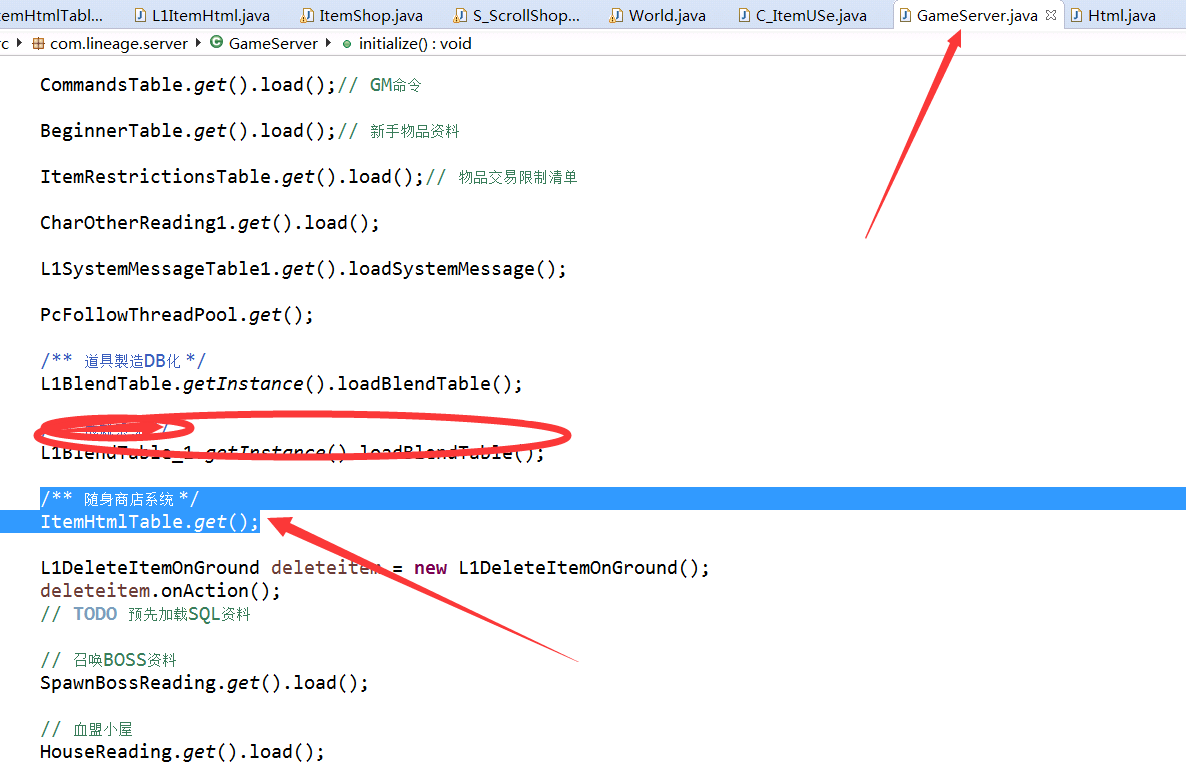
Task: Select initialize() : void in the breadcrumb
Action: [x=415, y=44]
